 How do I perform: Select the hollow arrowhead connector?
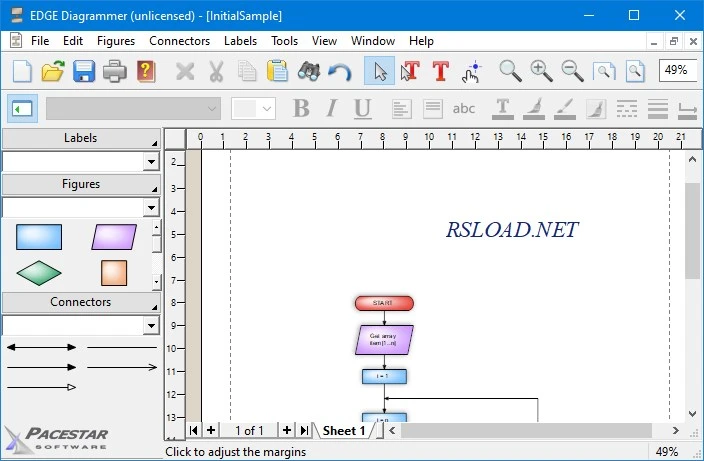click(41, 387)
